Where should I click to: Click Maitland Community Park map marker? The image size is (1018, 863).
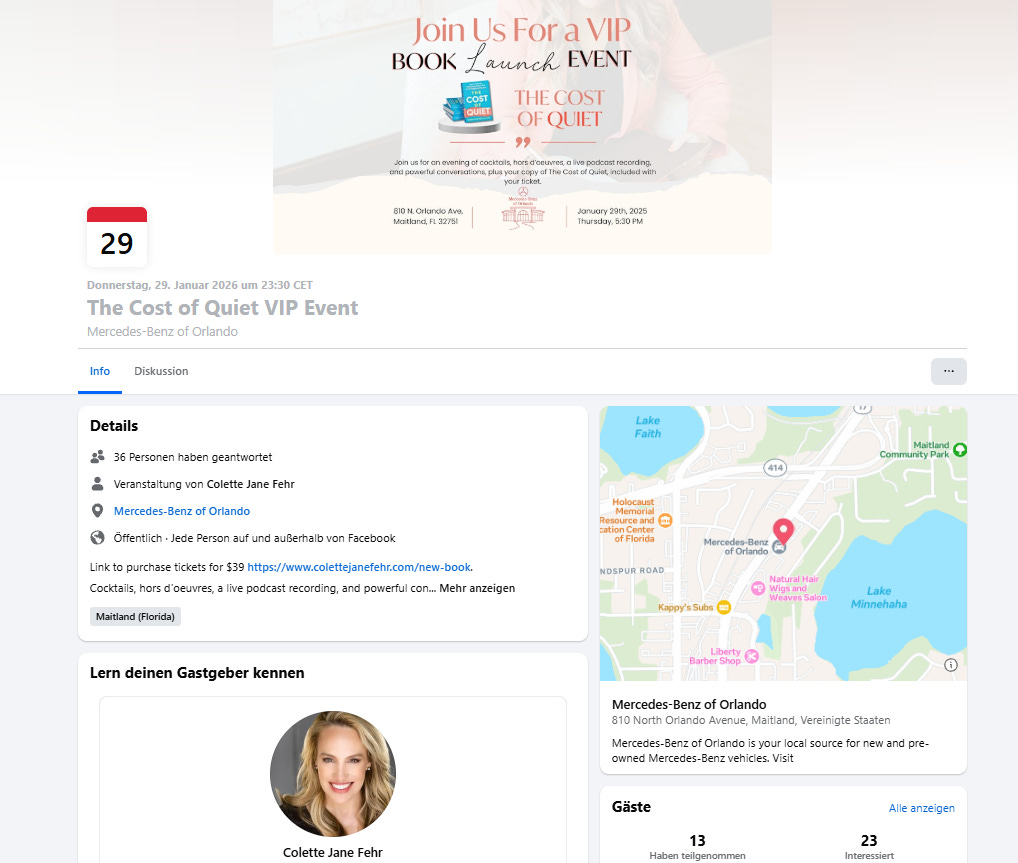coord(960,449)
